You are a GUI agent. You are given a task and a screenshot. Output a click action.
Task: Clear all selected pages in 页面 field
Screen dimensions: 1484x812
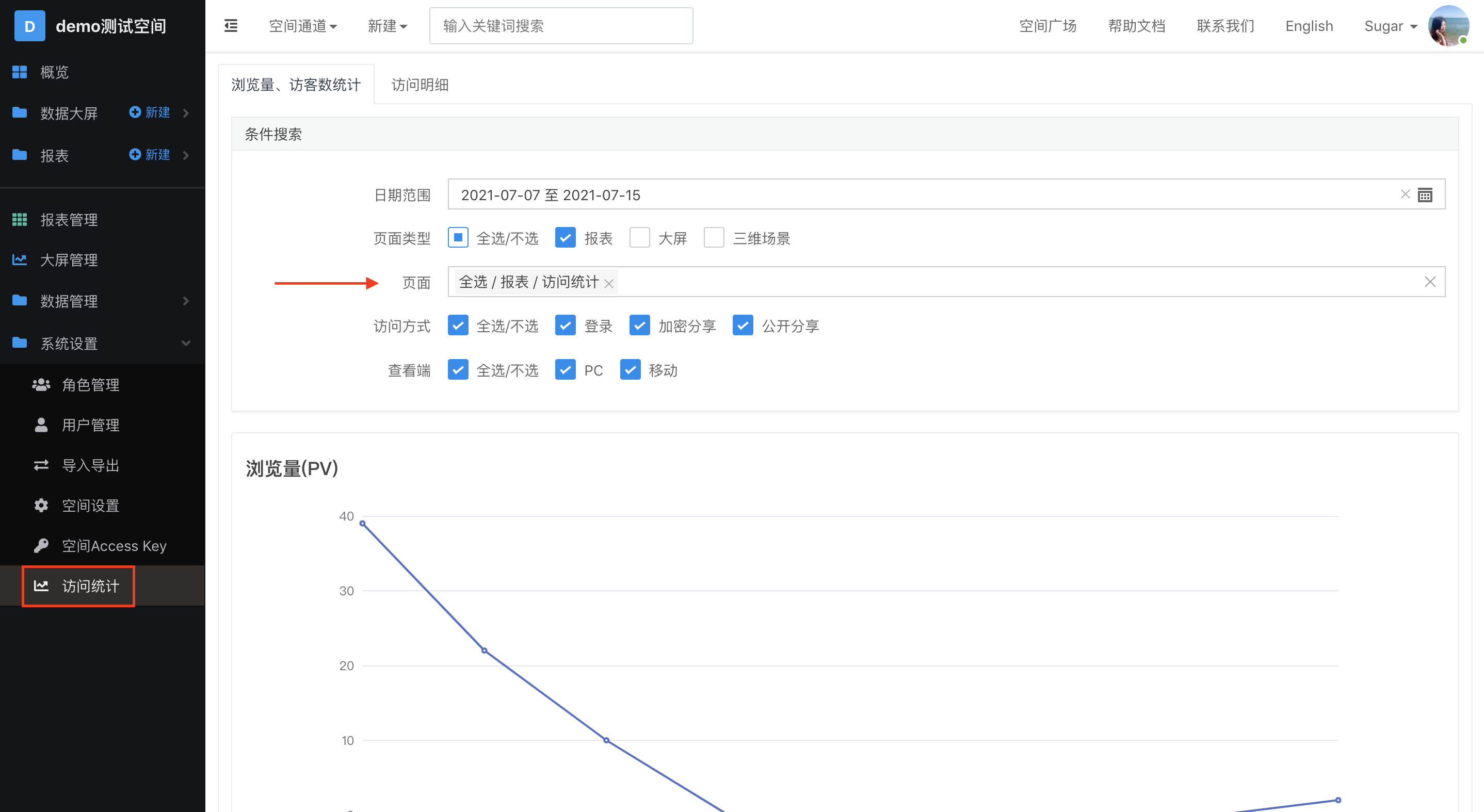pos(1430,282)
